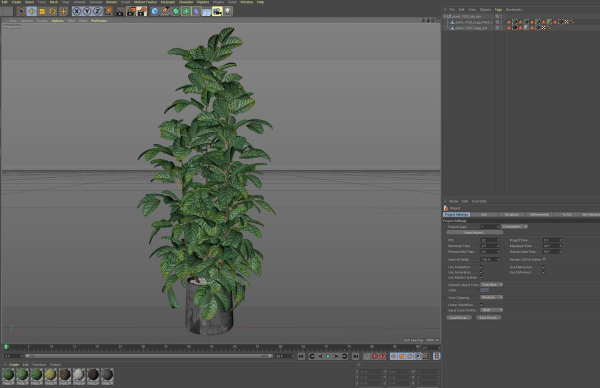
Task: Switch to Project Settings tab
Action: point(456,215)
